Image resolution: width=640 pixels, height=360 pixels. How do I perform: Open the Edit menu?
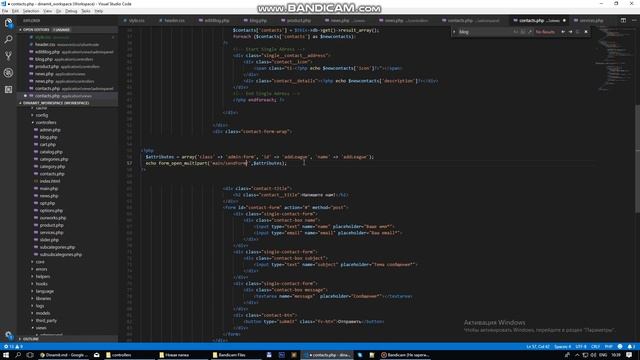[15, 11]
